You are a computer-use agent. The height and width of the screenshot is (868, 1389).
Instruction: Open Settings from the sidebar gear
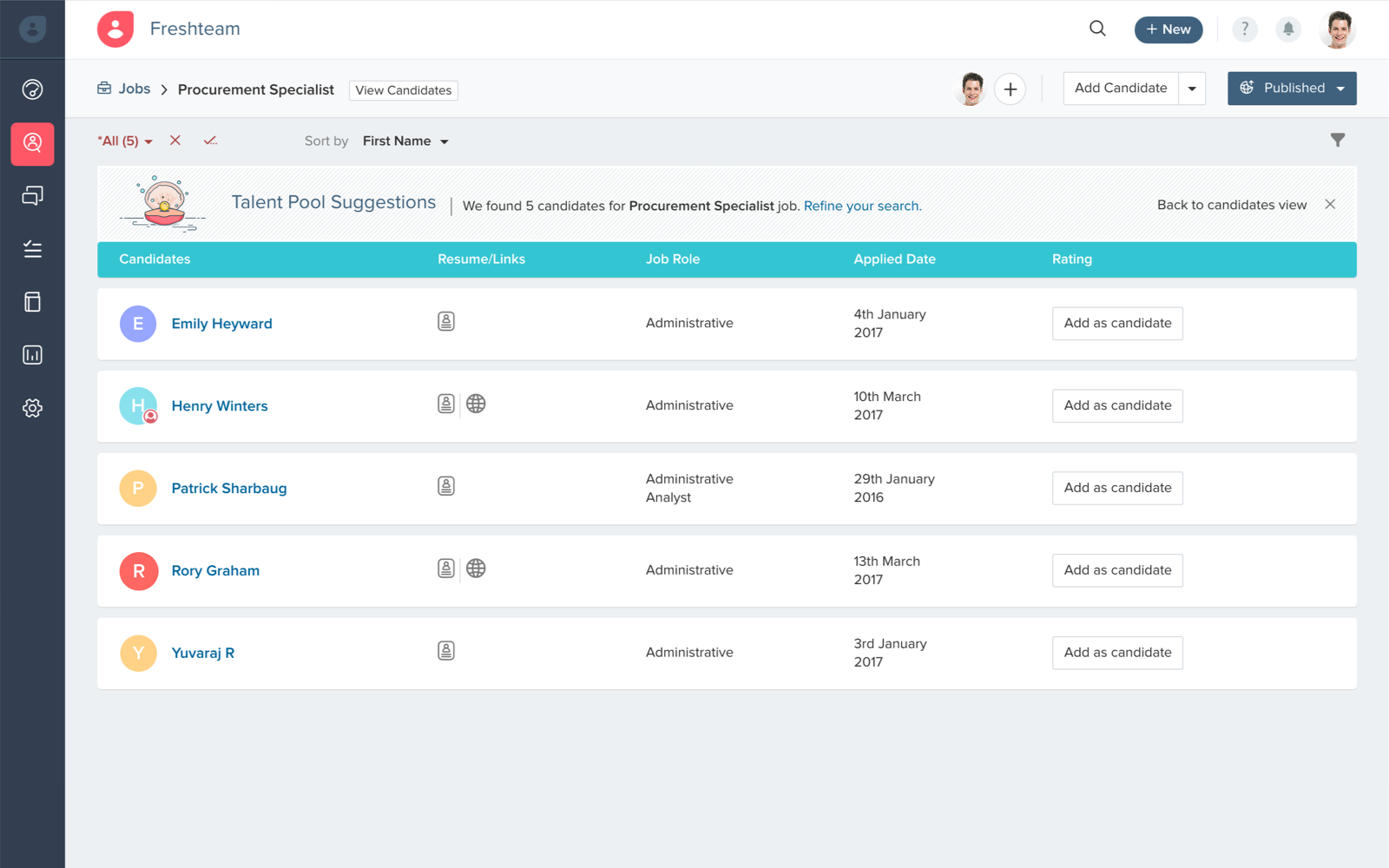32,408
